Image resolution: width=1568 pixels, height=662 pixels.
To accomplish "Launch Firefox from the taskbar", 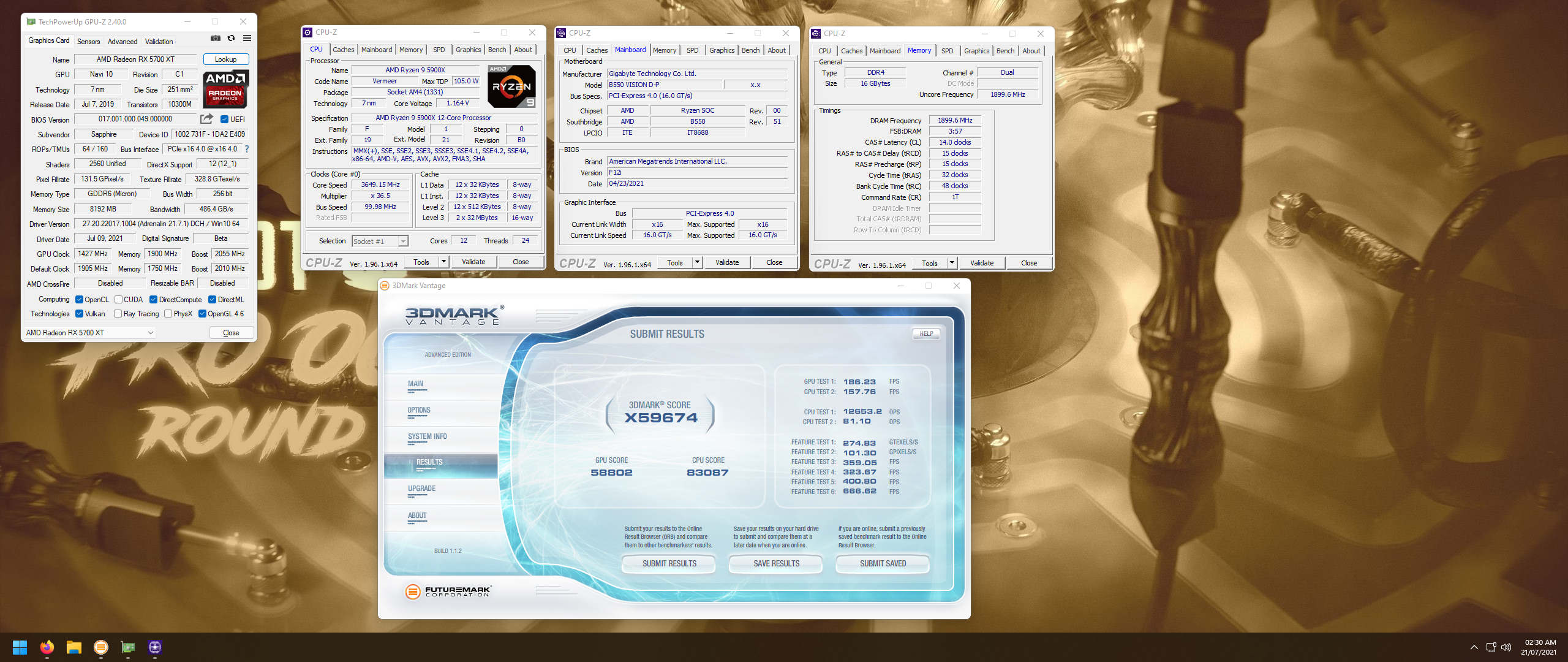I will pos(47,647).
